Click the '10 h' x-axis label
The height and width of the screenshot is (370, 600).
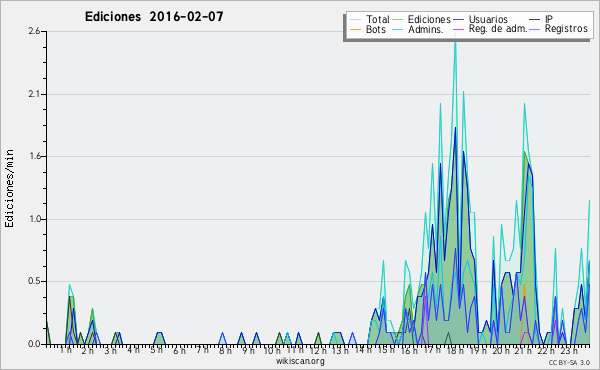coord(272,351)
